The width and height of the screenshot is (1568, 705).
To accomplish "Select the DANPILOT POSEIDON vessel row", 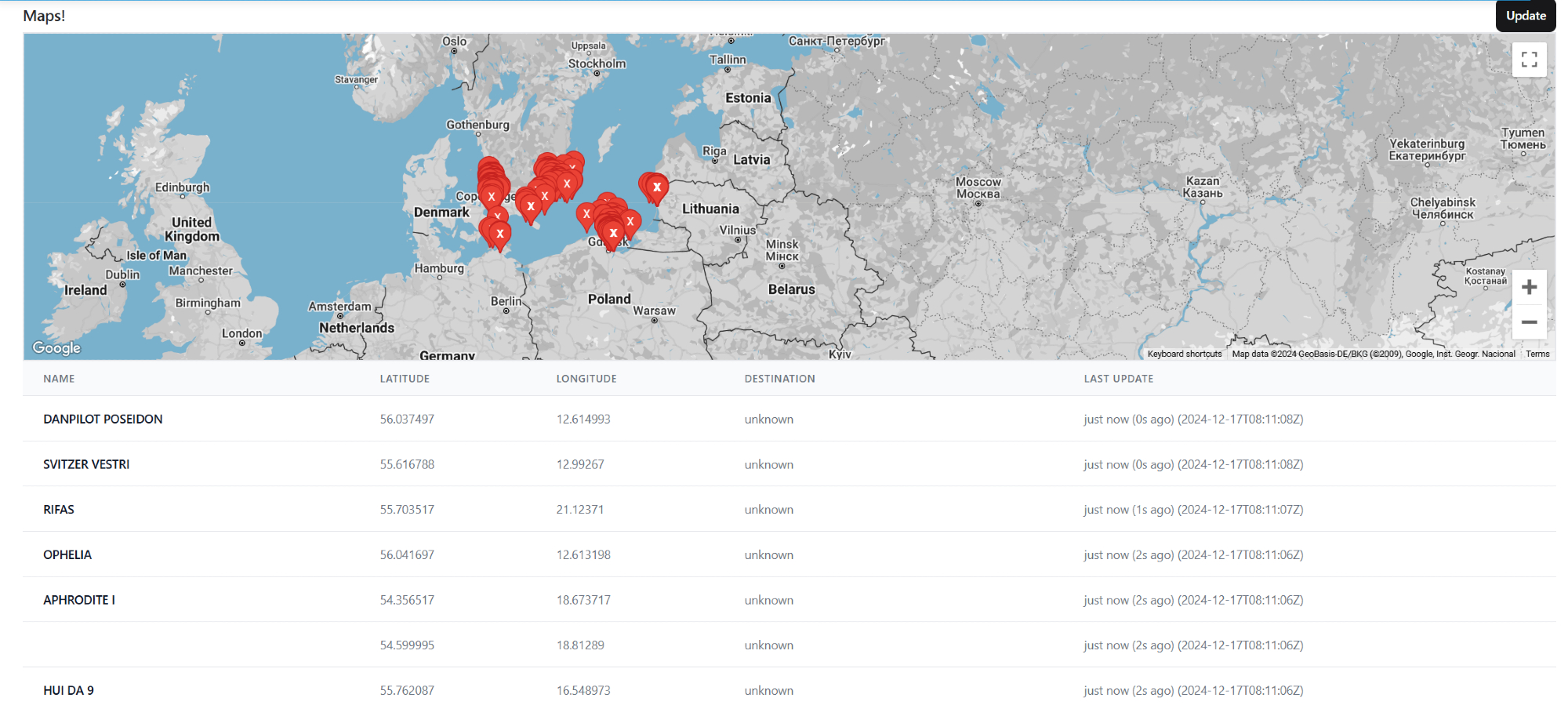I will (x=103, y=420).
